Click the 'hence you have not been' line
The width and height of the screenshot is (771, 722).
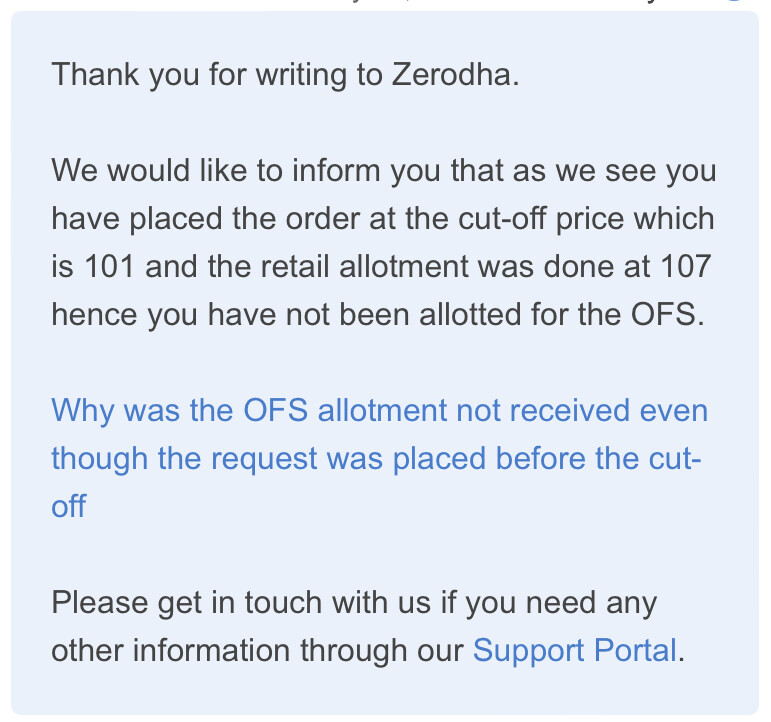(378, 314)
